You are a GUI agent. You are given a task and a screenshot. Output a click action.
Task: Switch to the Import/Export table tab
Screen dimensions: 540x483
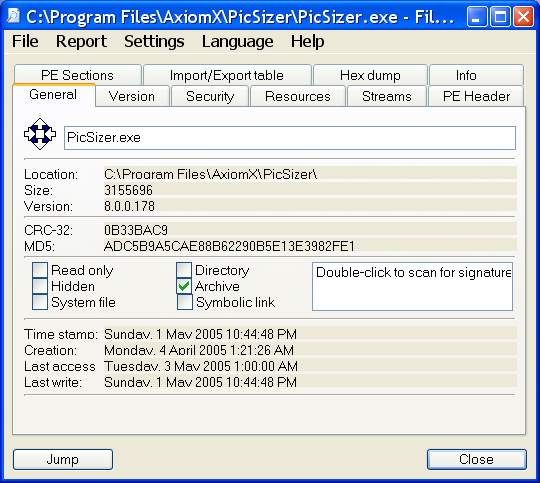click(x=227, y=75)
